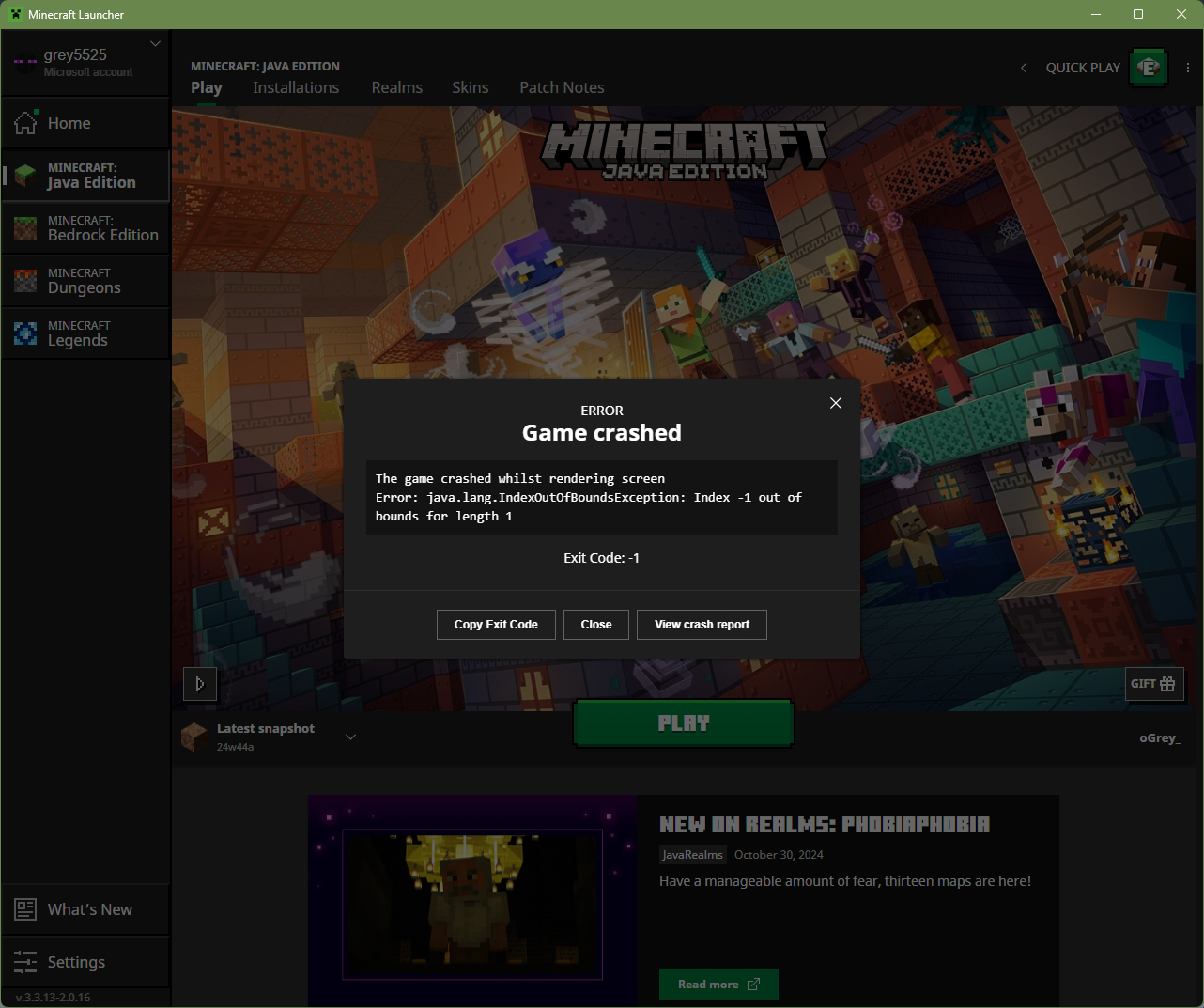
Task: Click the Close button in crash dialog
Action: (x=596, y=625)
